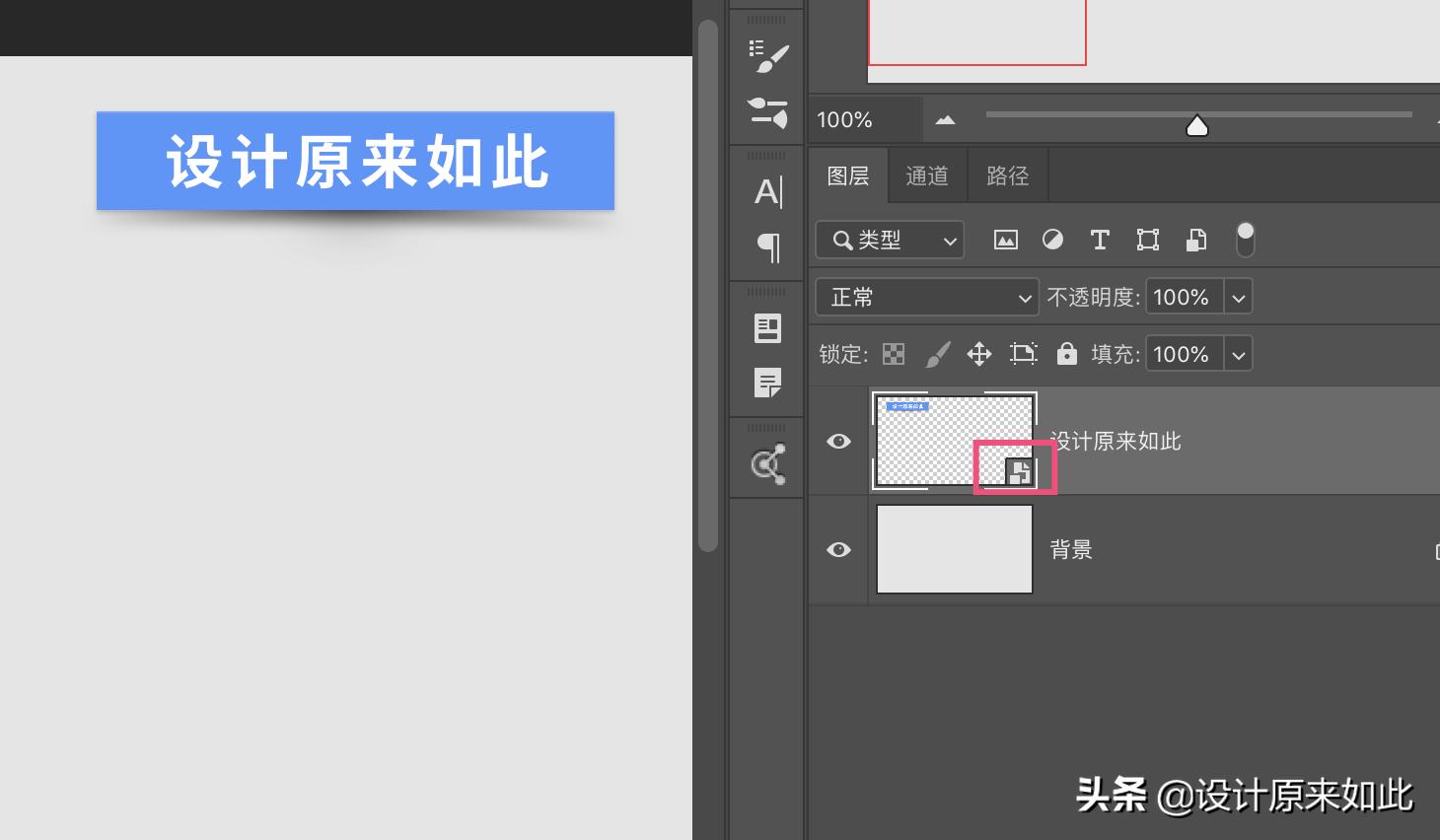Select the shape layers filter icon
Viewport: 1440px width, 840px height.
[1148, 240]
